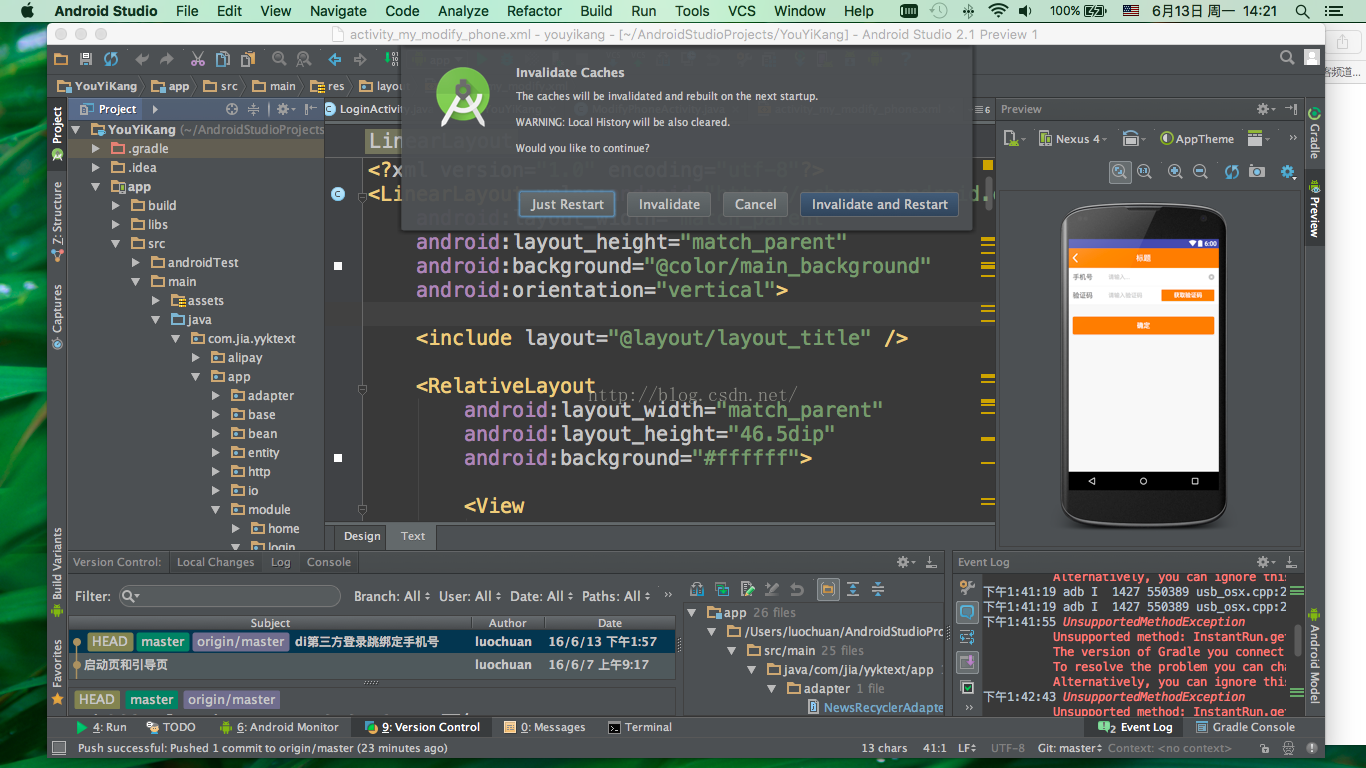Click the search icon at IDE top right
Image resolution: width=1366 pixels, height=768 pixels.
1288,59
